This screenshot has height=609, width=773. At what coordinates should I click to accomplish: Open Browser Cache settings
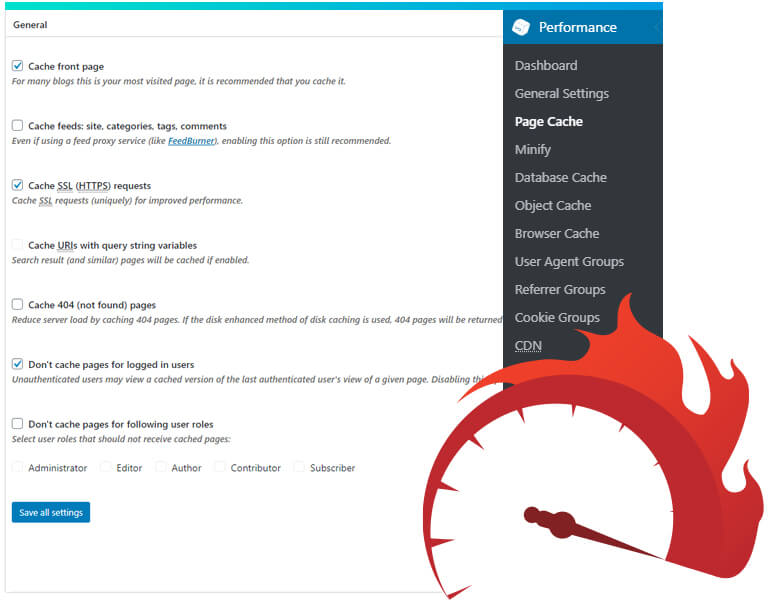coord(557,234)
